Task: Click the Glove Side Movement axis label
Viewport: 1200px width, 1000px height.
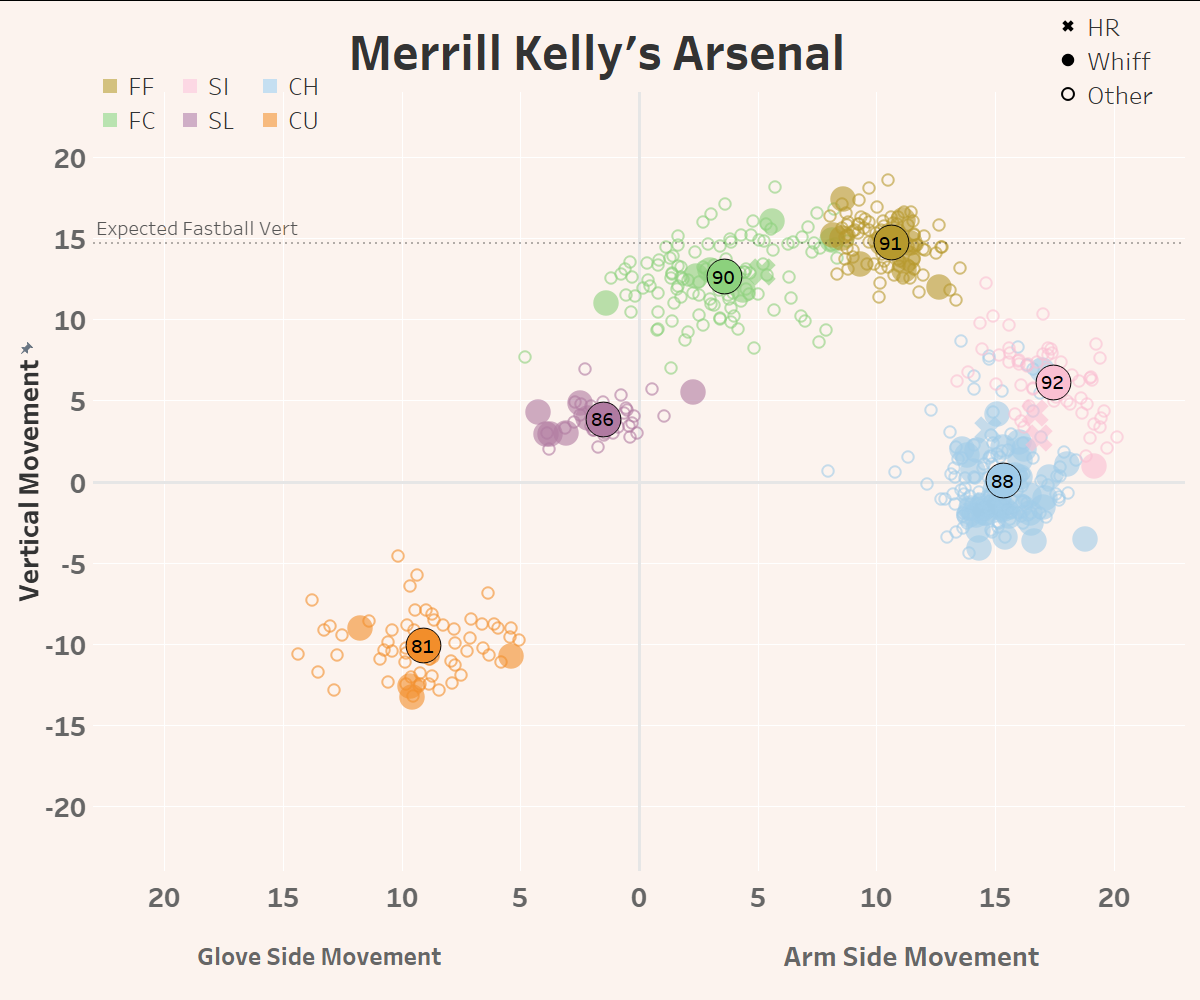Action: [319, 957]
